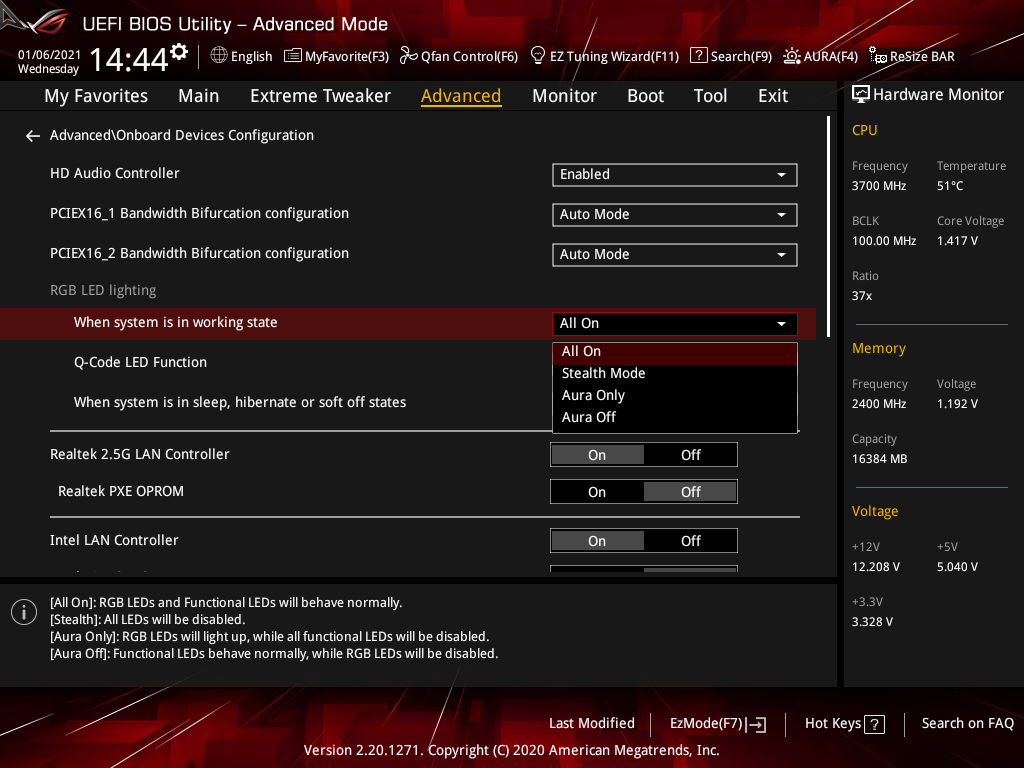Screen dimensions: 1024x768
Task: Switch to My Favorites tab
Action: click(x=96, y=96)
